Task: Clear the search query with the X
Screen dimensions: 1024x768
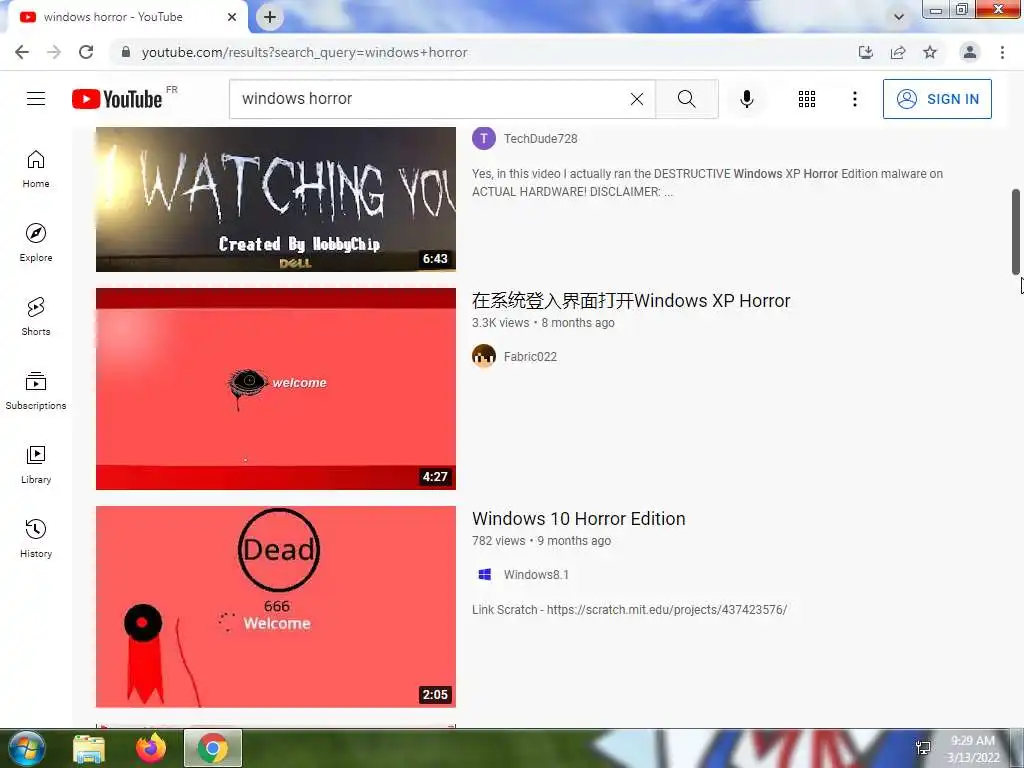Action: (x=637, y=99)
